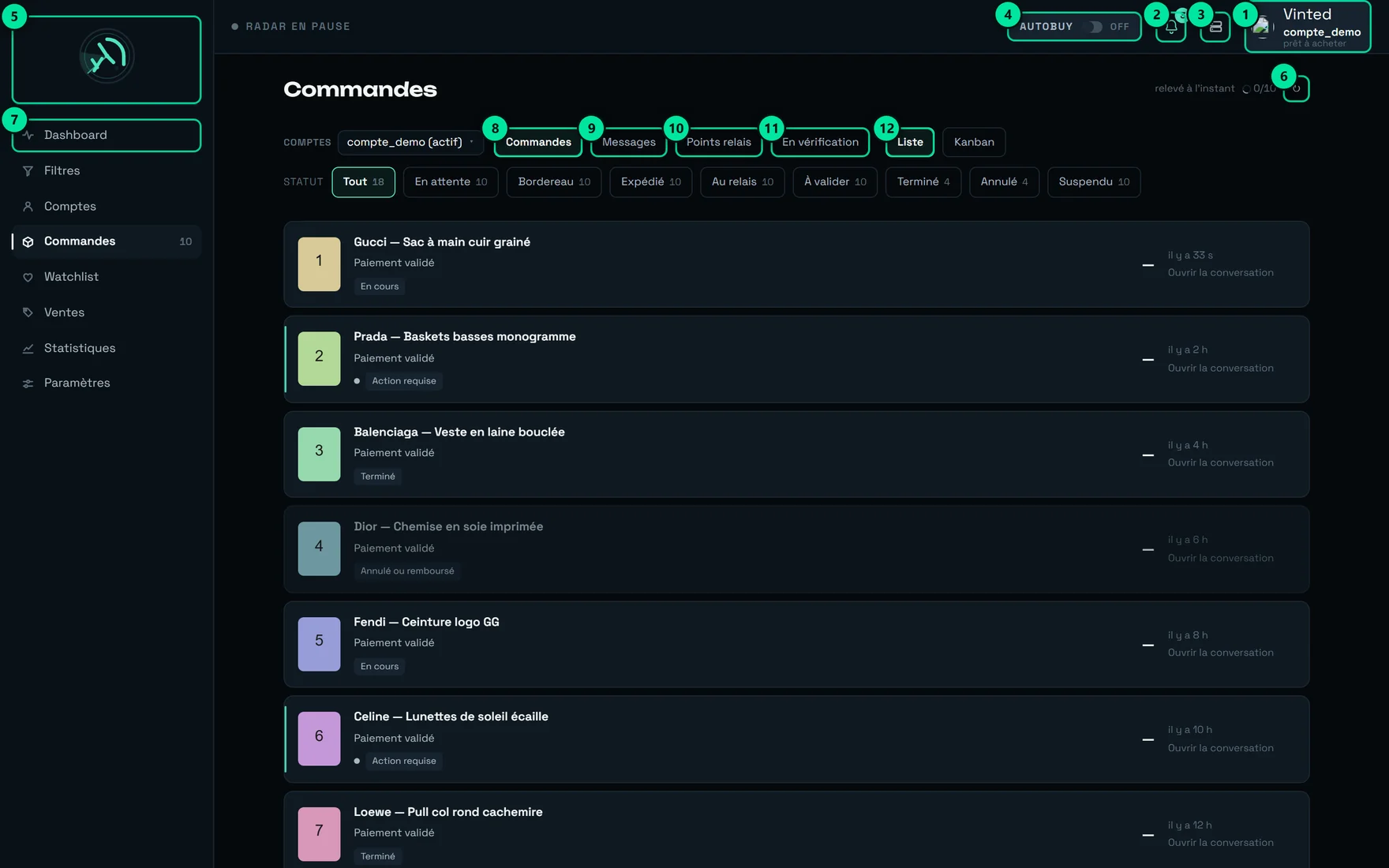Go to Ventes in sidebar
The width and height of the screenshot is (1389, 868).
click(107, 312)
